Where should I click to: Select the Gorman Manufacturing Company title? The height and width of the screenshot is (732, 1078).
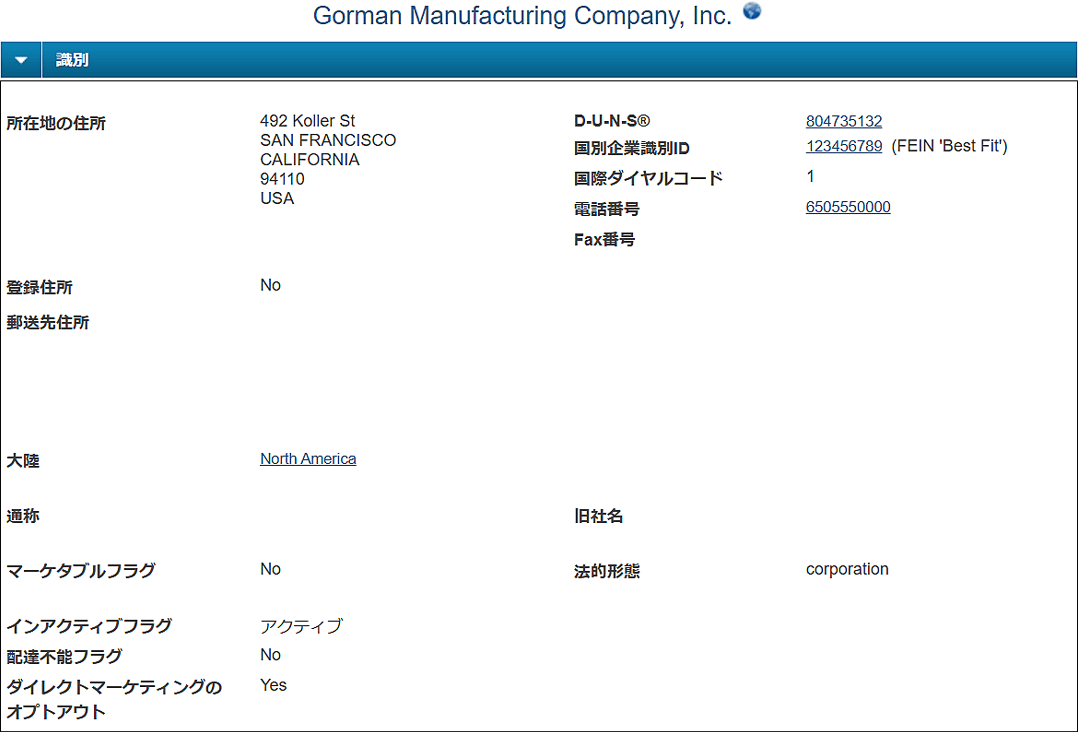click(522, 15)
